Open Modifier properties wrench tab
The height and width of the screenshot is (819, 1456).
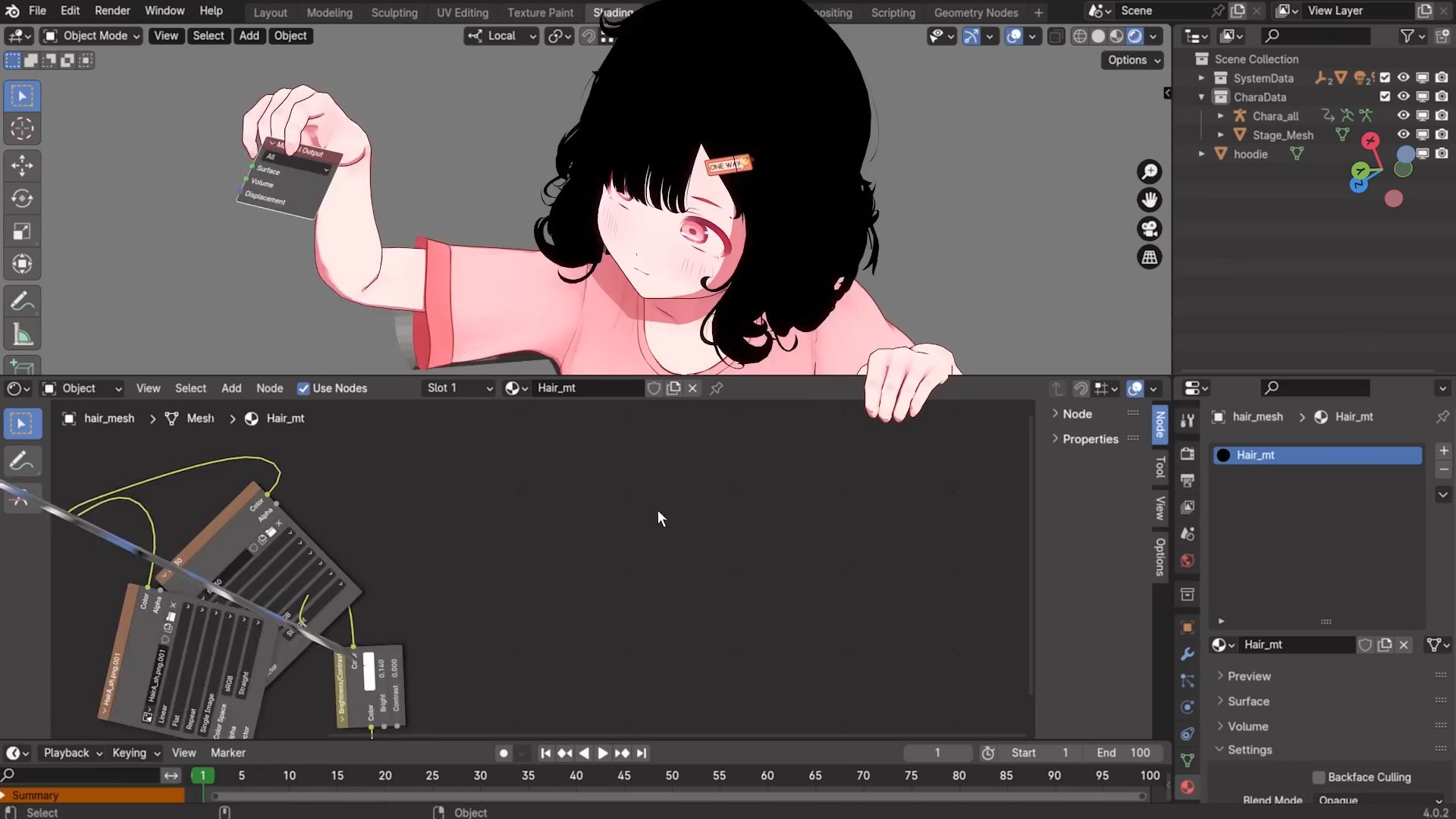pos(1188,654)
